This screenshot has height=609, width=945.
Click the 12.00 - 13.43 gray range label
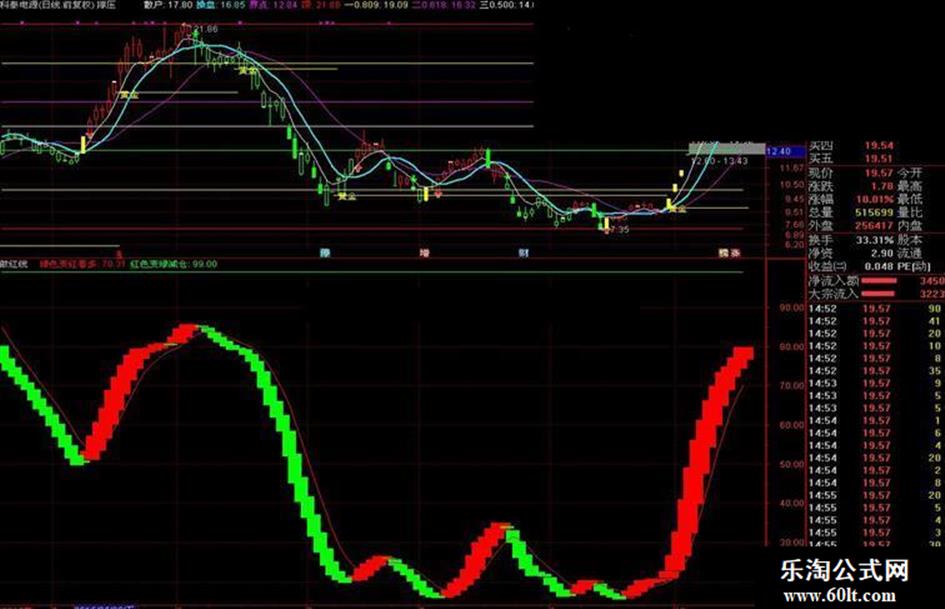coord(719,161)
